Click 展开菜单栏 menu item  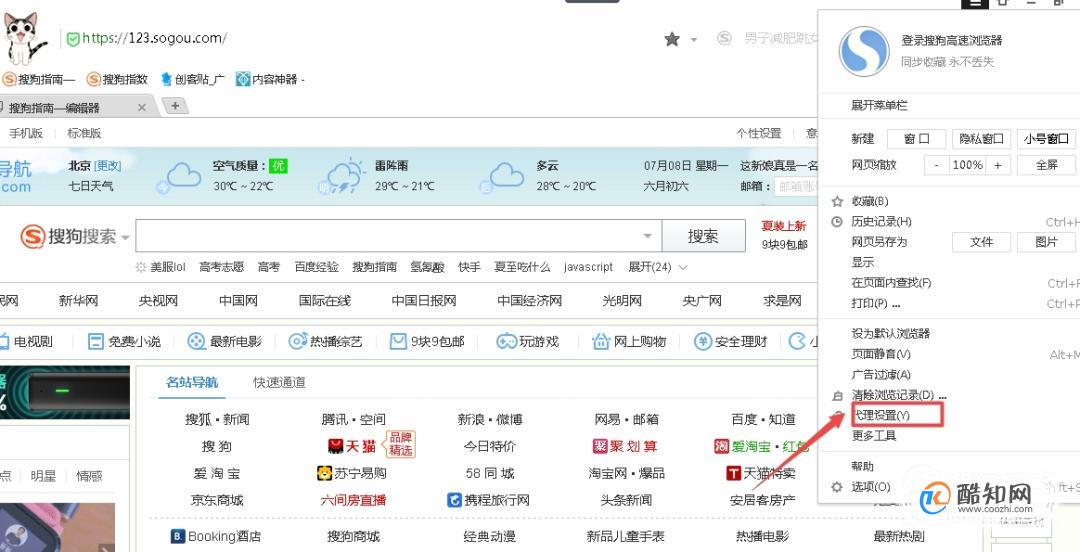(879, 105)
